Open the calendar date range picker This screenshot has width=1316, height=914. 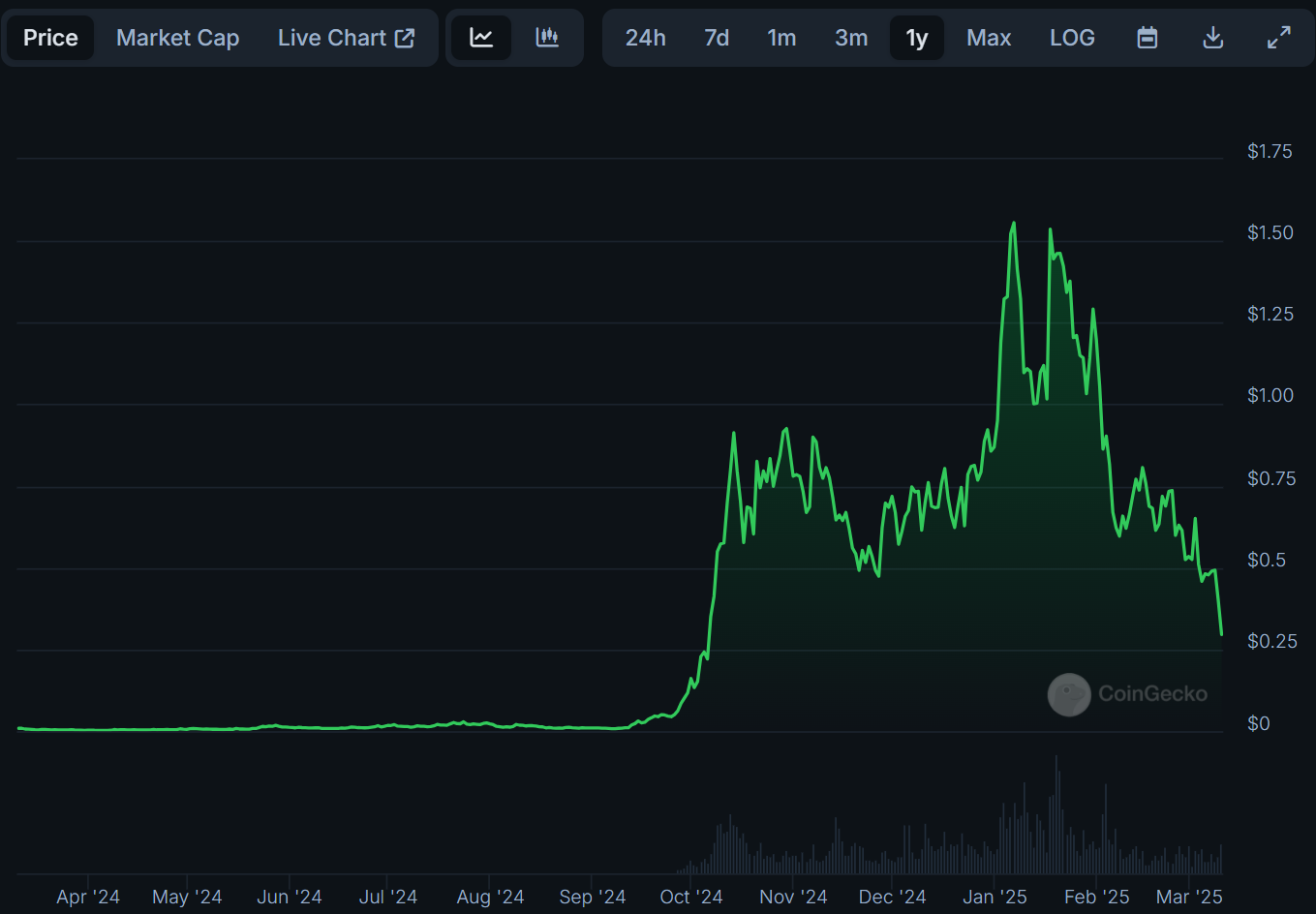pos(1148,38)
